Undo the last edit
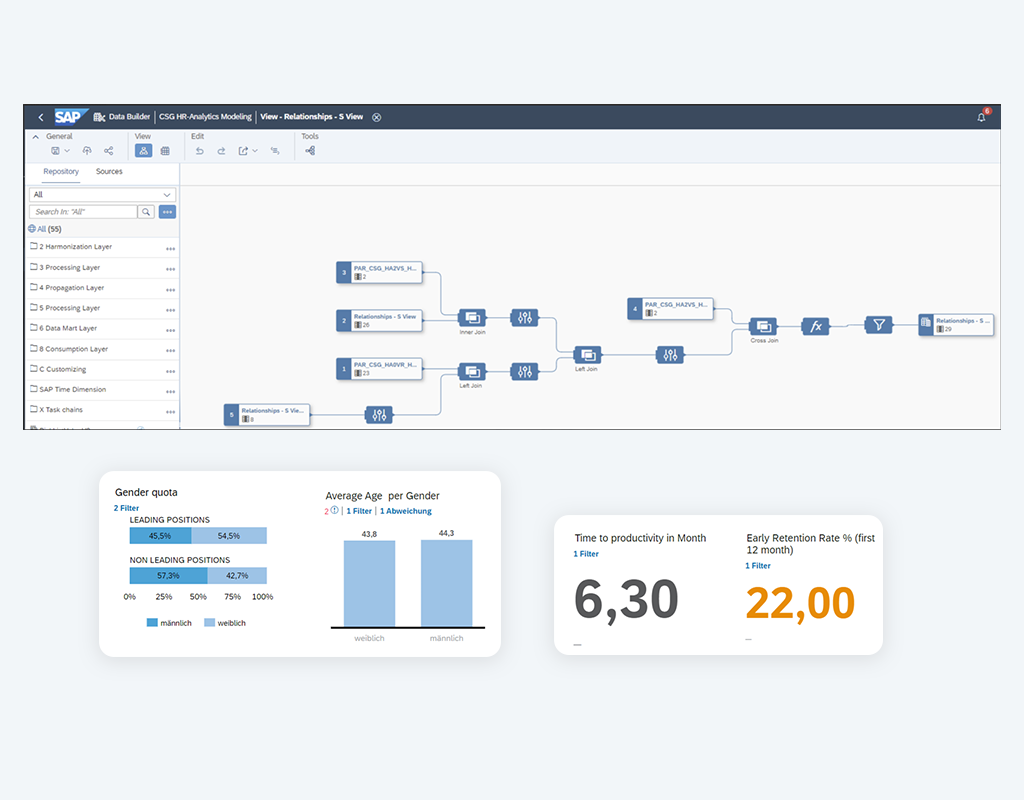This screenshot has height=800, width=1024. [x=199, y=151]
